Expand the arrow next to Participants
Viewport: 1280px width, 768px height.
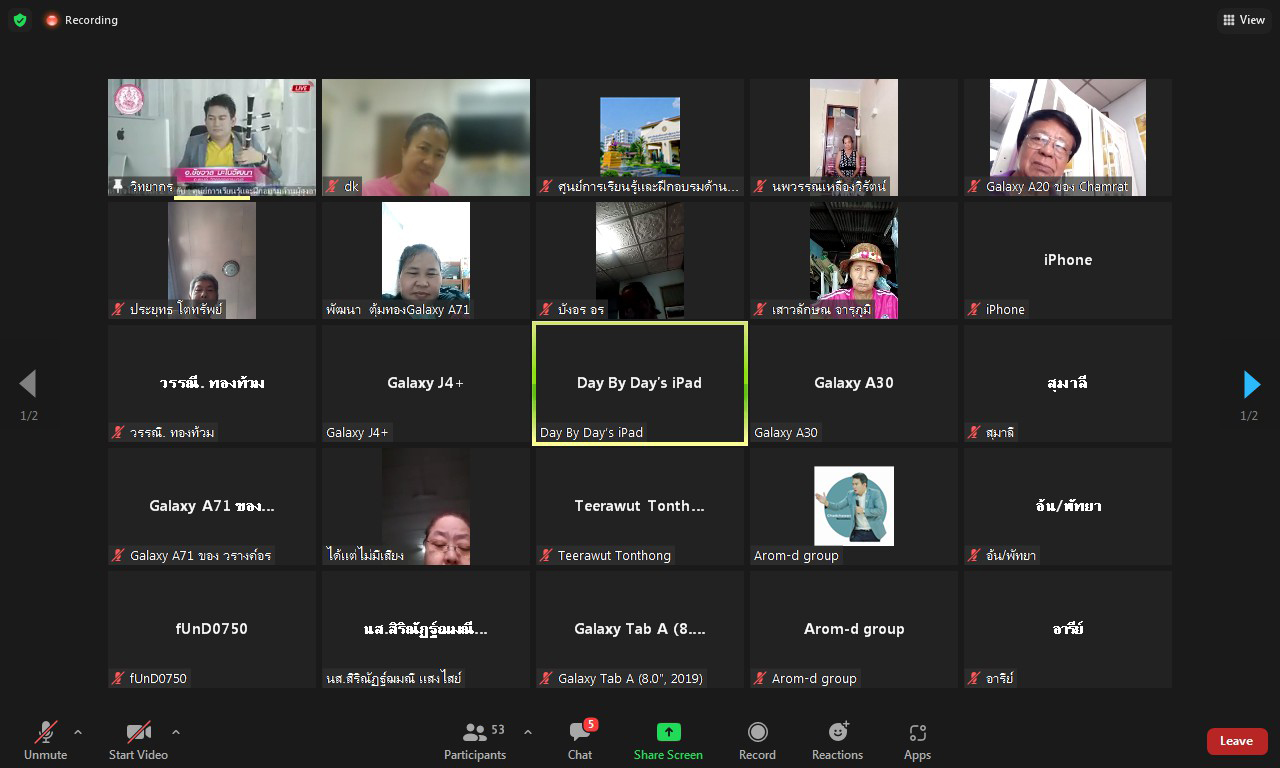[528, 732]
